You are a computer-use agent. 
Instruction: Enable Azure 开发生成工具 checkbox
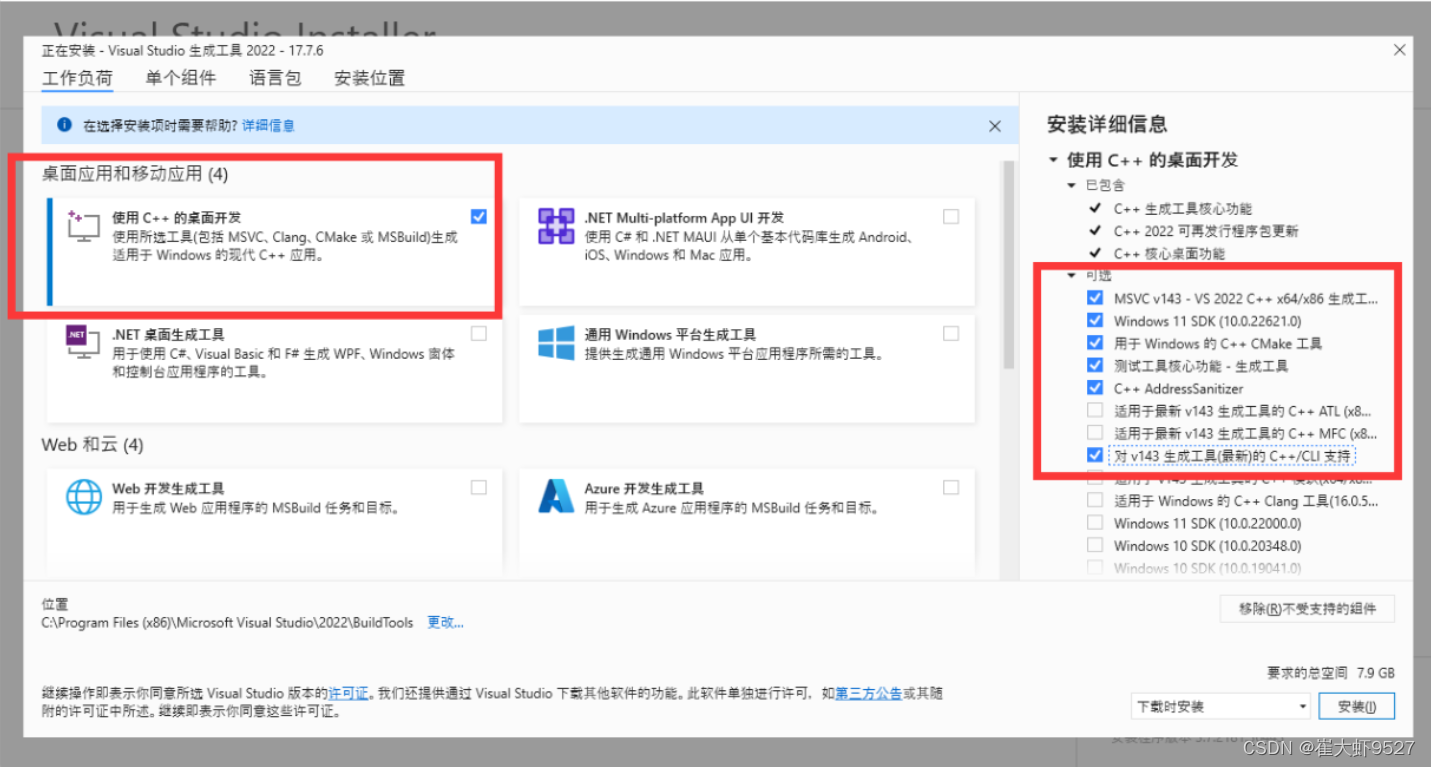(950, 487)
